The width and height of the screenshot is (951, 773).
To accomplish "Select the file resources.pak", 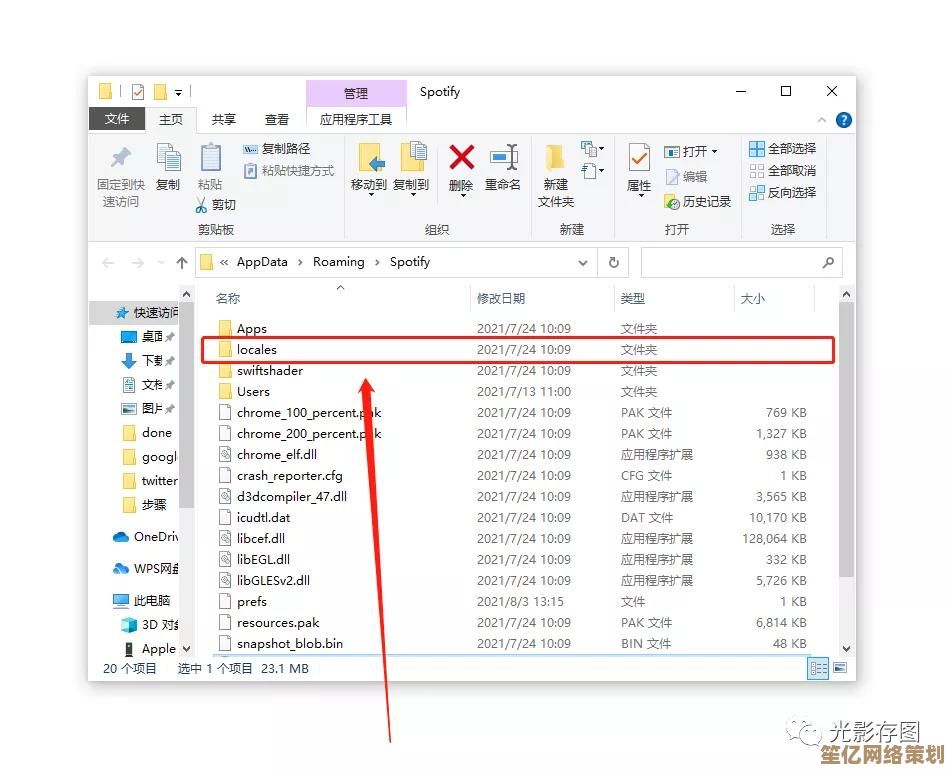I will tap(512, 623).
